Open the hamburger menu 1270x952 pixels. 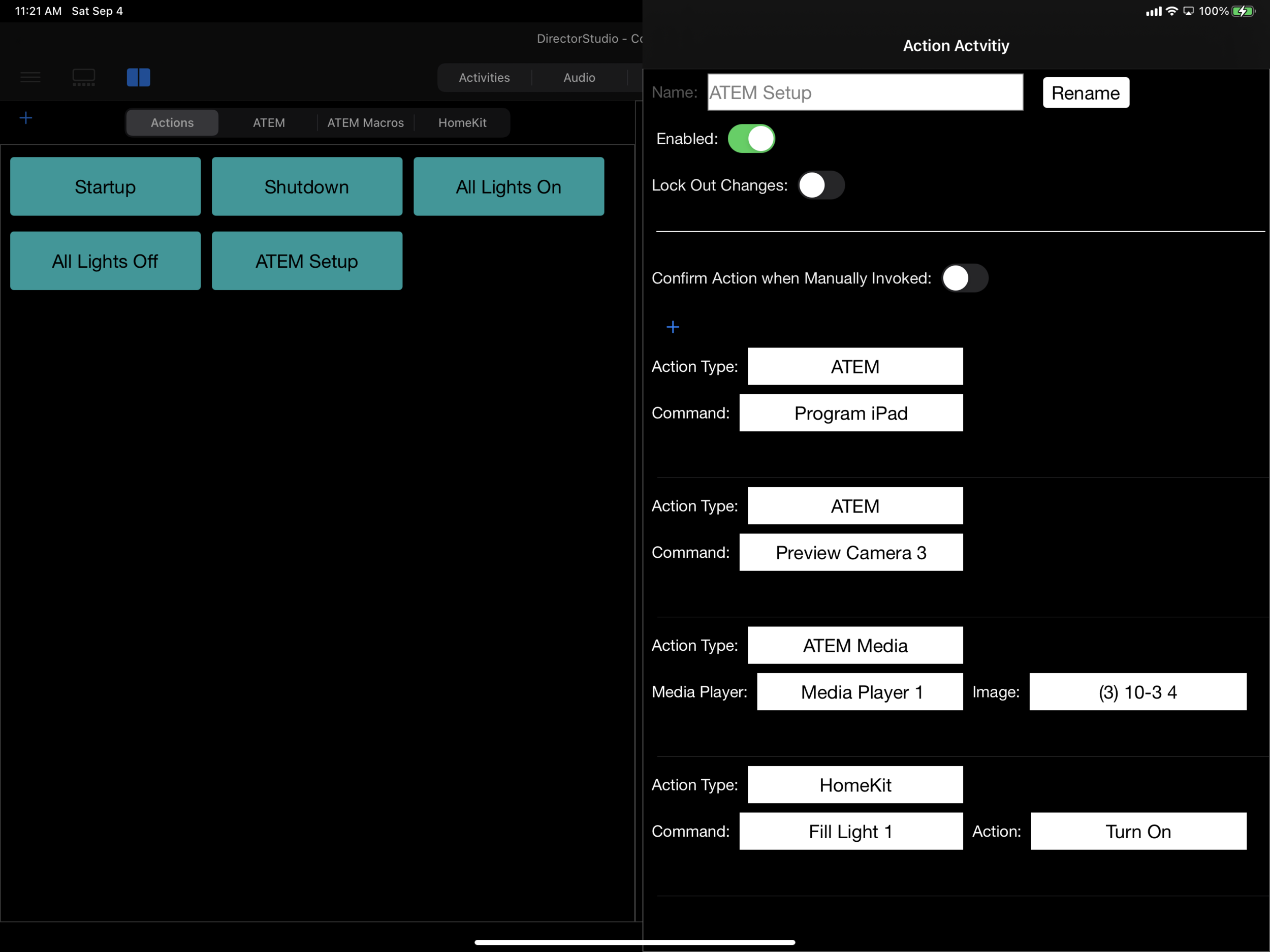(x=30, y=77)
